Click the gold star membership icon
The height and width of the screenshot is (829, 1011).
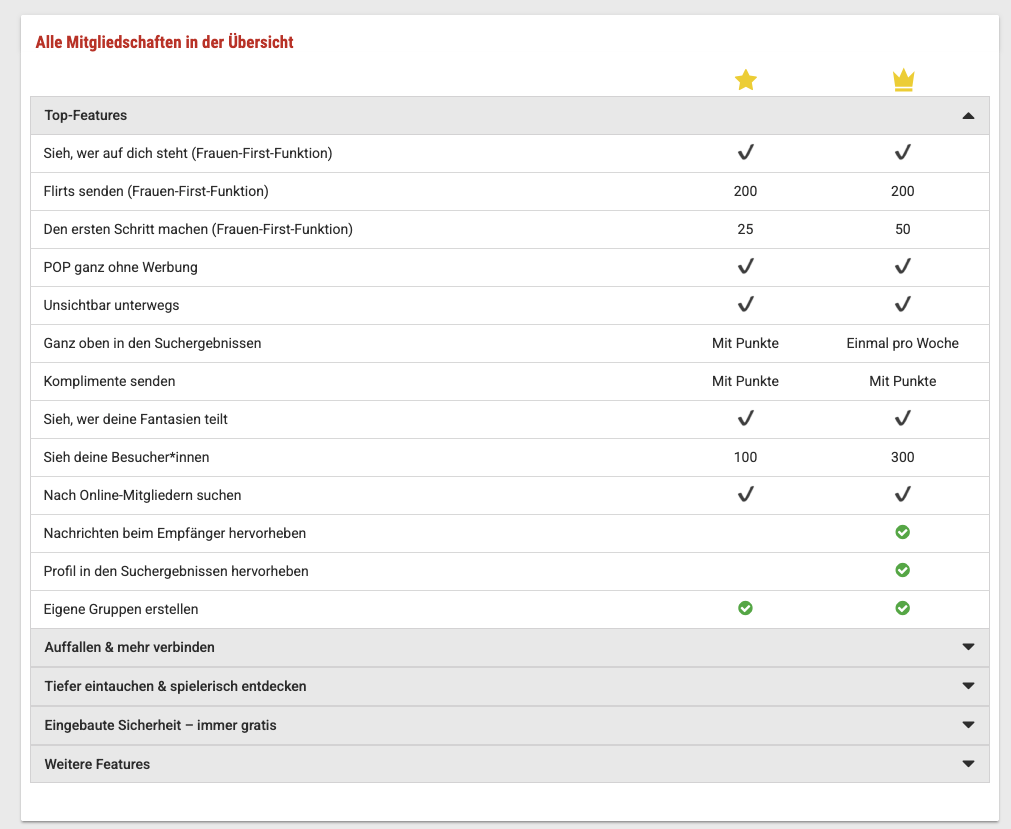coord(745,80)
